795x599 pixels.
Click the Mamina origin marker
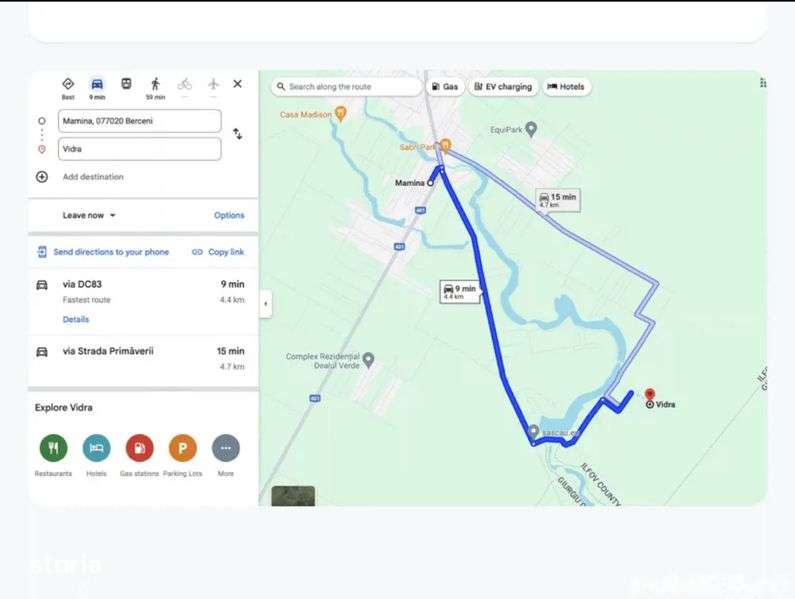click(430, 183)
